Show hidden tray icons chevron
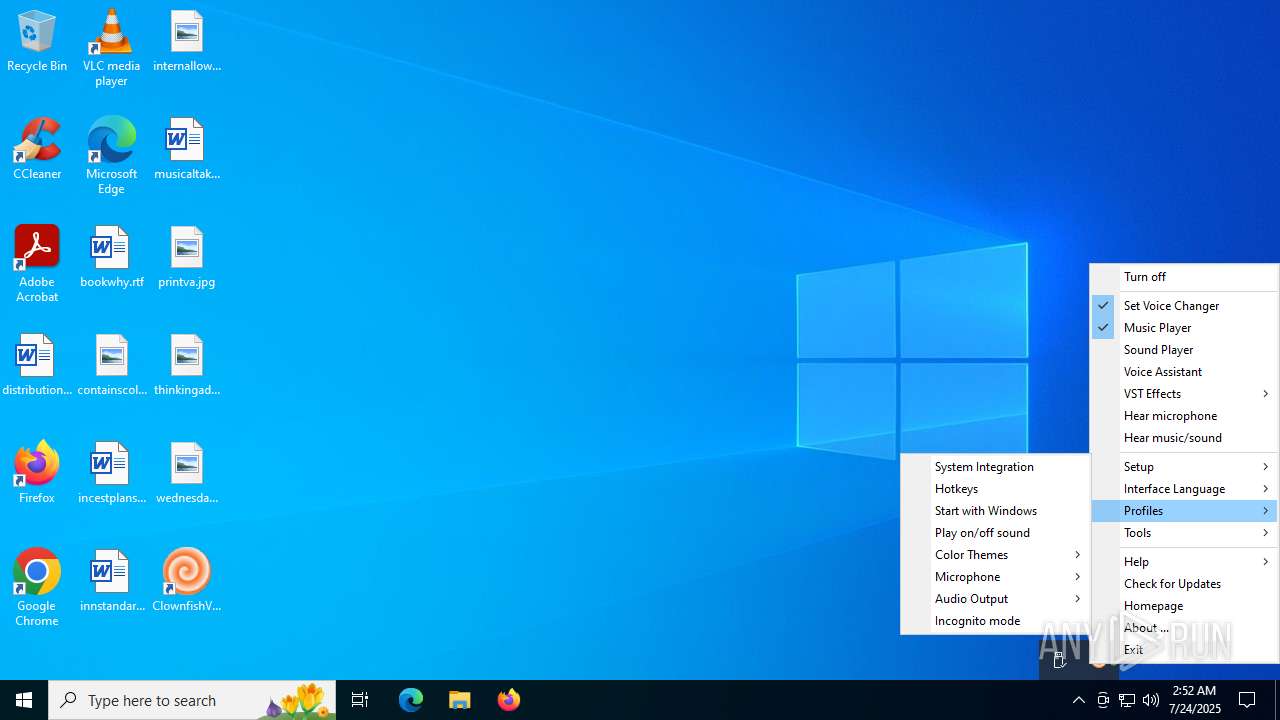This screenshot has width=1280, height=720. 1078,700
